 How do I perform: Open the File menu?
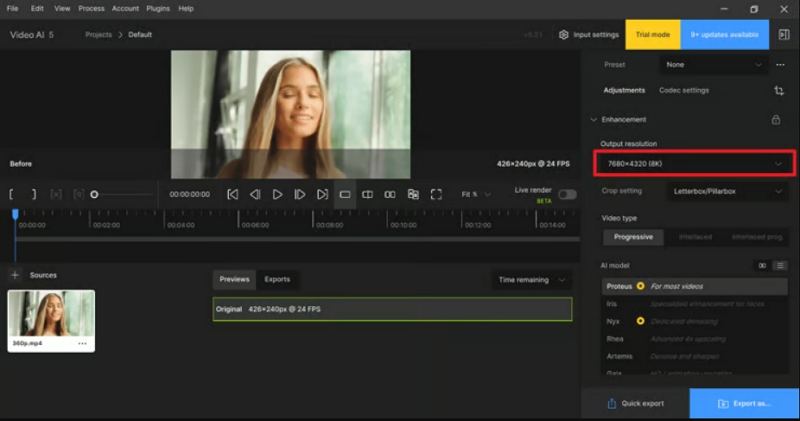(x=13, y=9)
